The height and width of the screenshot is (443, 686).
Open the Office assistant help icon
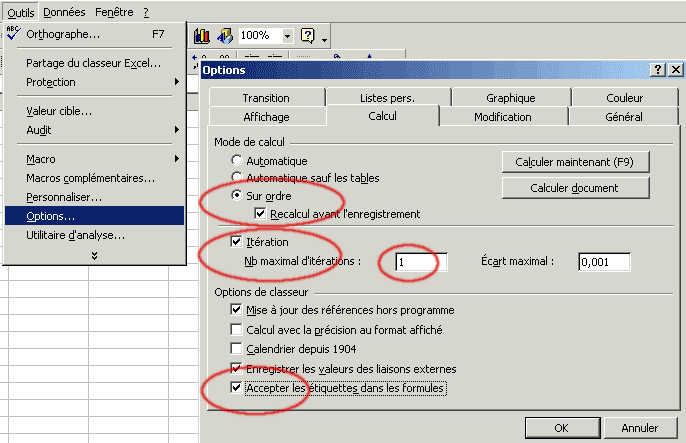click(308, 35)
